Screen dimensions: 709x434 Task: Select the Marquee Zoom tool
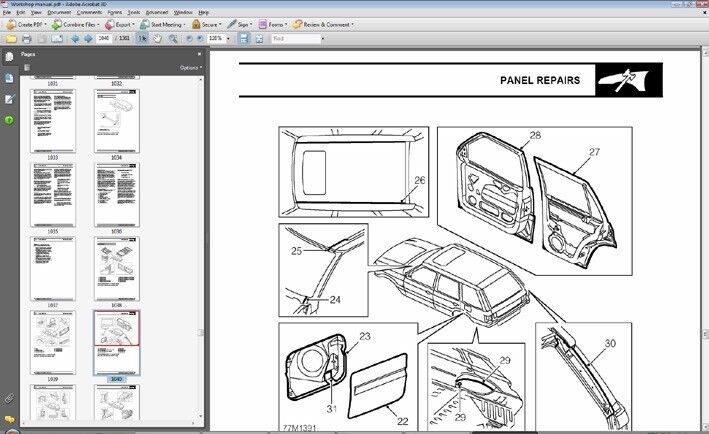pos(173,39)
